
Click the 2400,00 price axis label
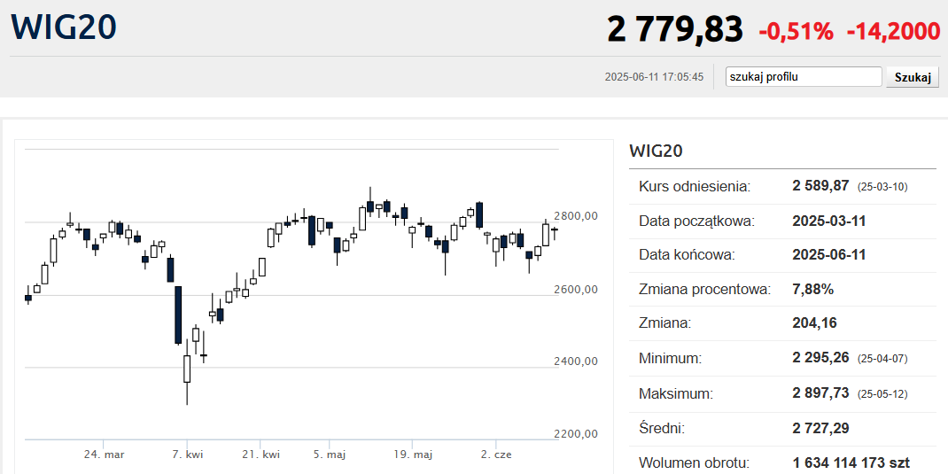(576, 361)
